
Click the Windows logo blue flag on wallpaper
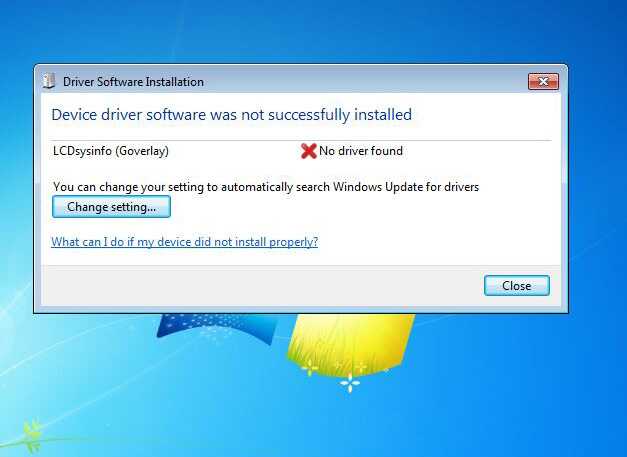[x=217, y=329]
